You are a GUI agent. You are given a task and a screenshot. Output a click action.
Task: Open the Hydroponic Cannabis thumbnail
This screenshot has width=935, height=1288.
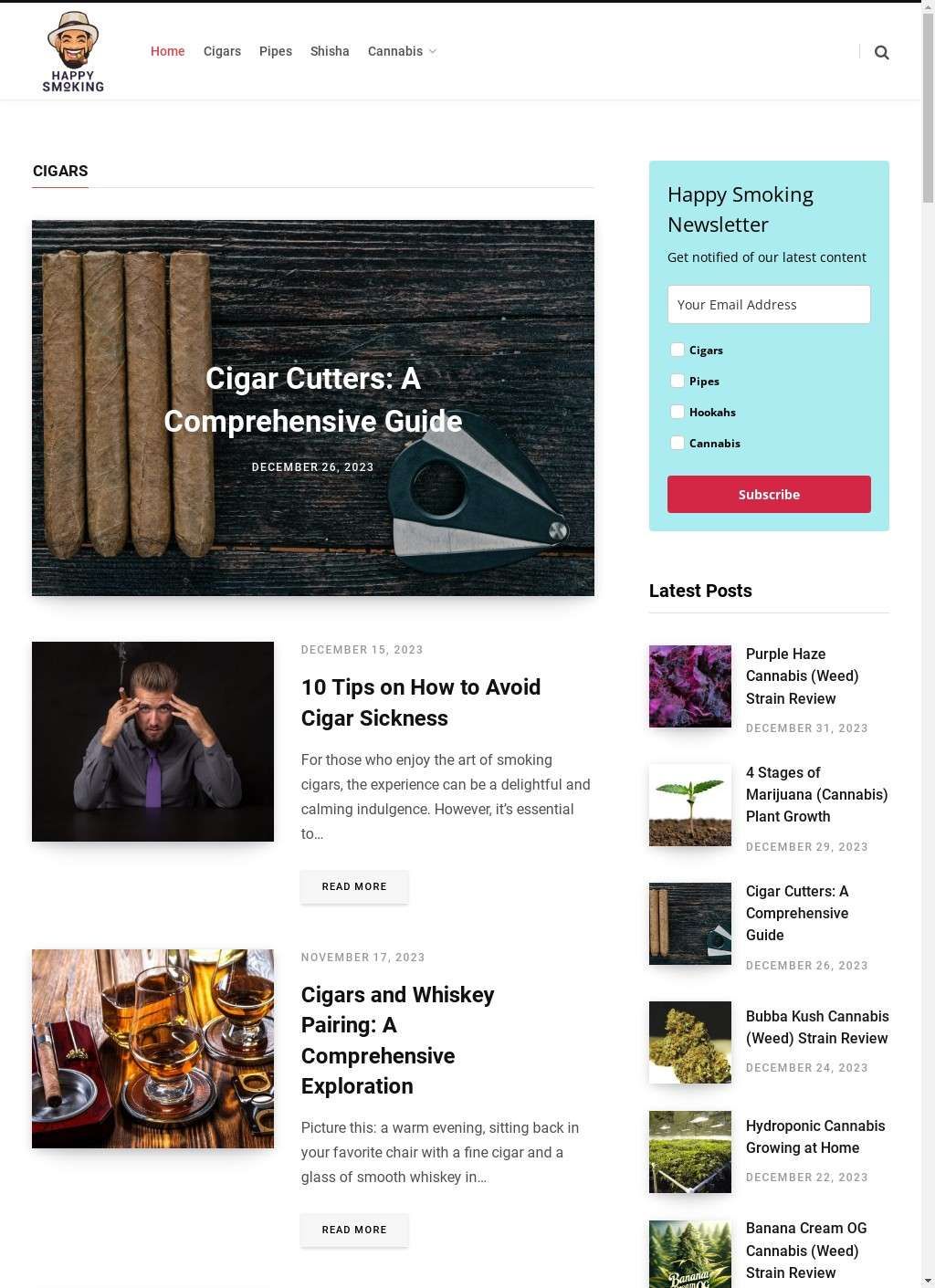690,1152
